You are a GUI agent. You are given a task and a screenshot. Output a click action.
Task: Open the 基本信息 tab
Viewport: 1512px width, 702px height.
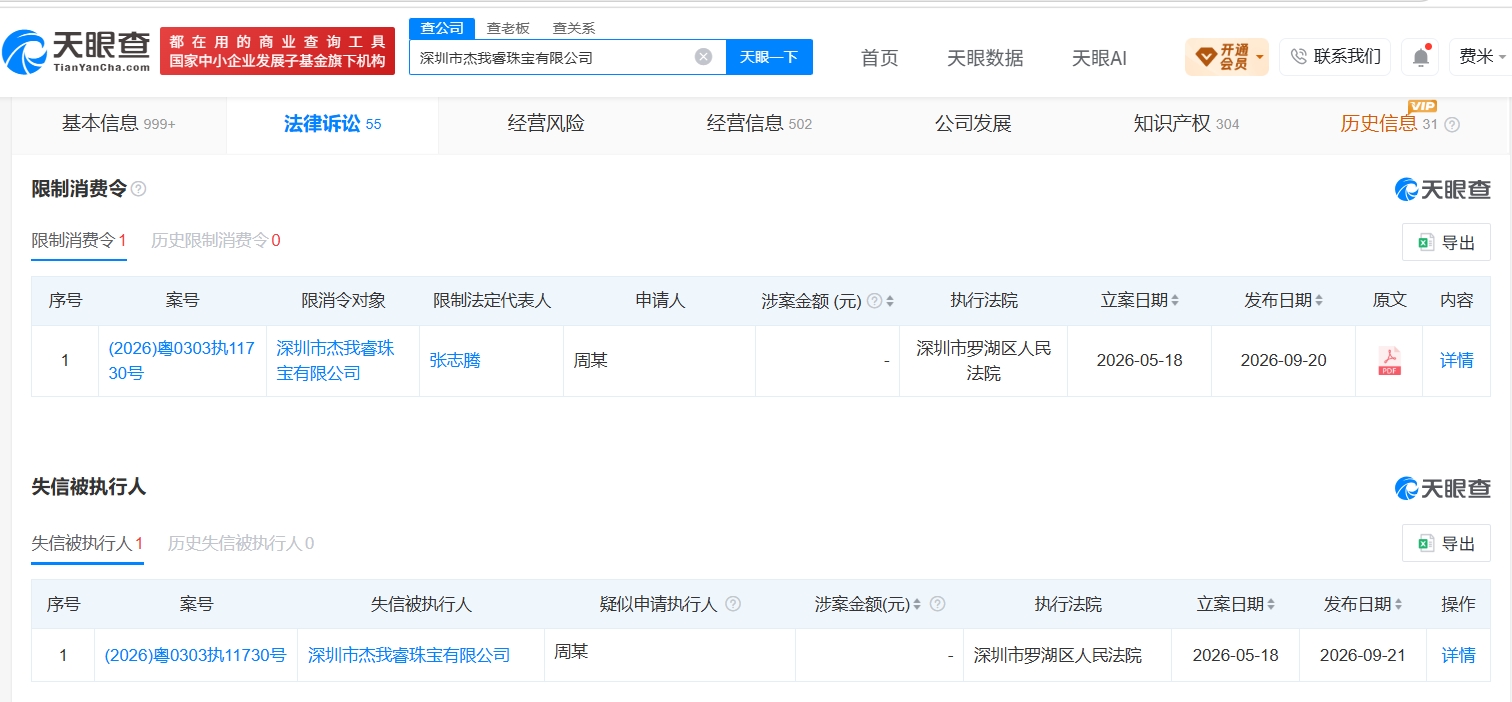tap(119, 124)
